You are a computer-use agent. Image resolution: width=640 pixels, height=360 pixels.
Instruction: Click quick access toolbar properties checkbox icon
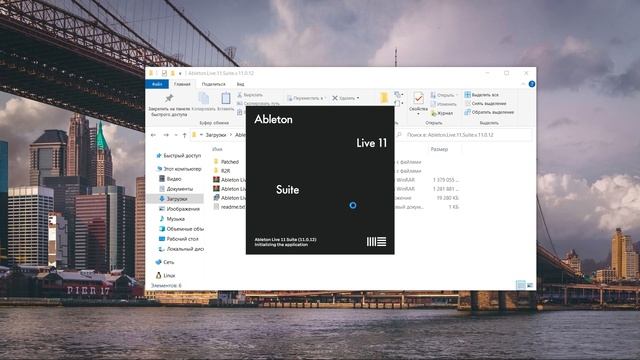(x=164, y=73)
